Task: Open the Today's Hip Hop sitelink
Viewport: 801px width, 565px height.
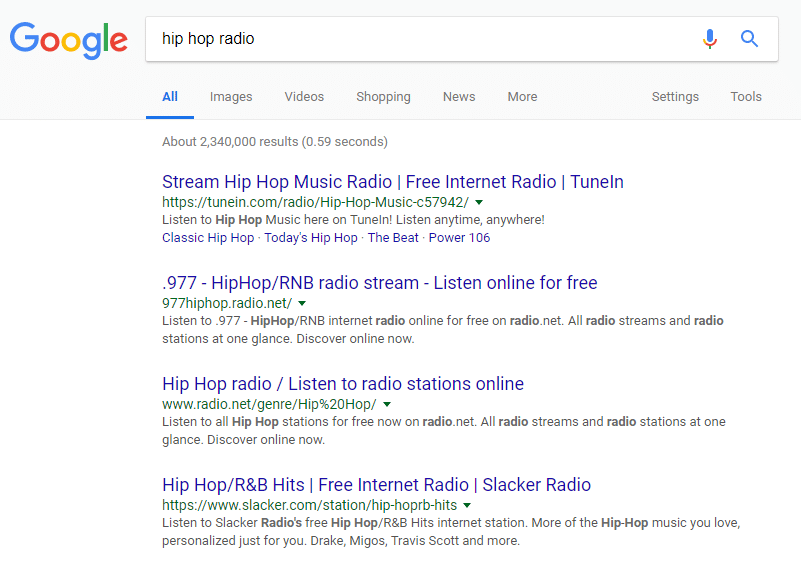Action: point(311,238)
